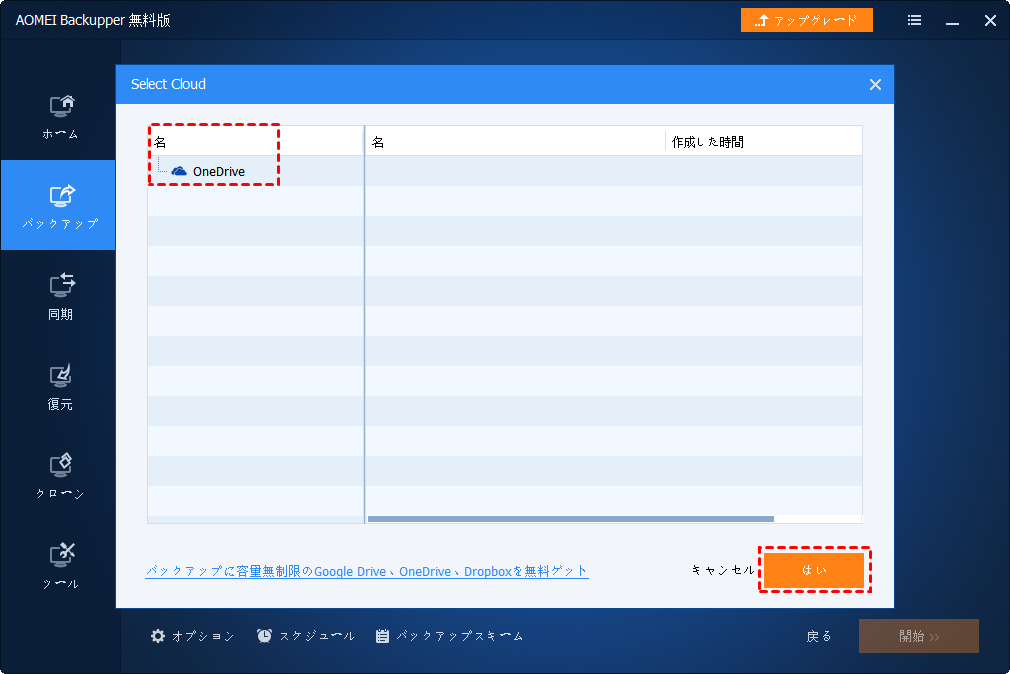
Task: Click the horizontal scrollbar in file list
Action: [x=571, y=519]
